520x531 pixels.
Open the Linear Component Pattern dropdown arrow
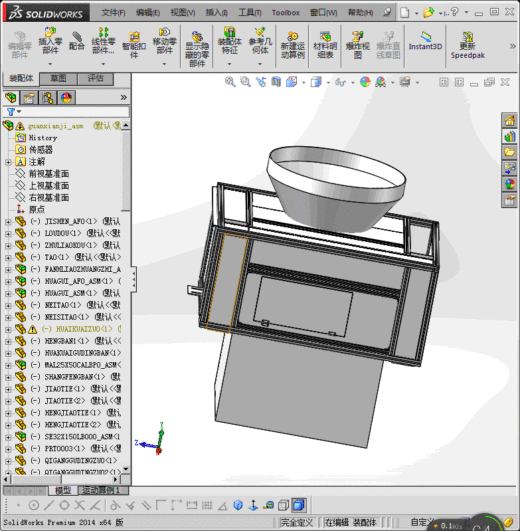click(x=103, y=64)
